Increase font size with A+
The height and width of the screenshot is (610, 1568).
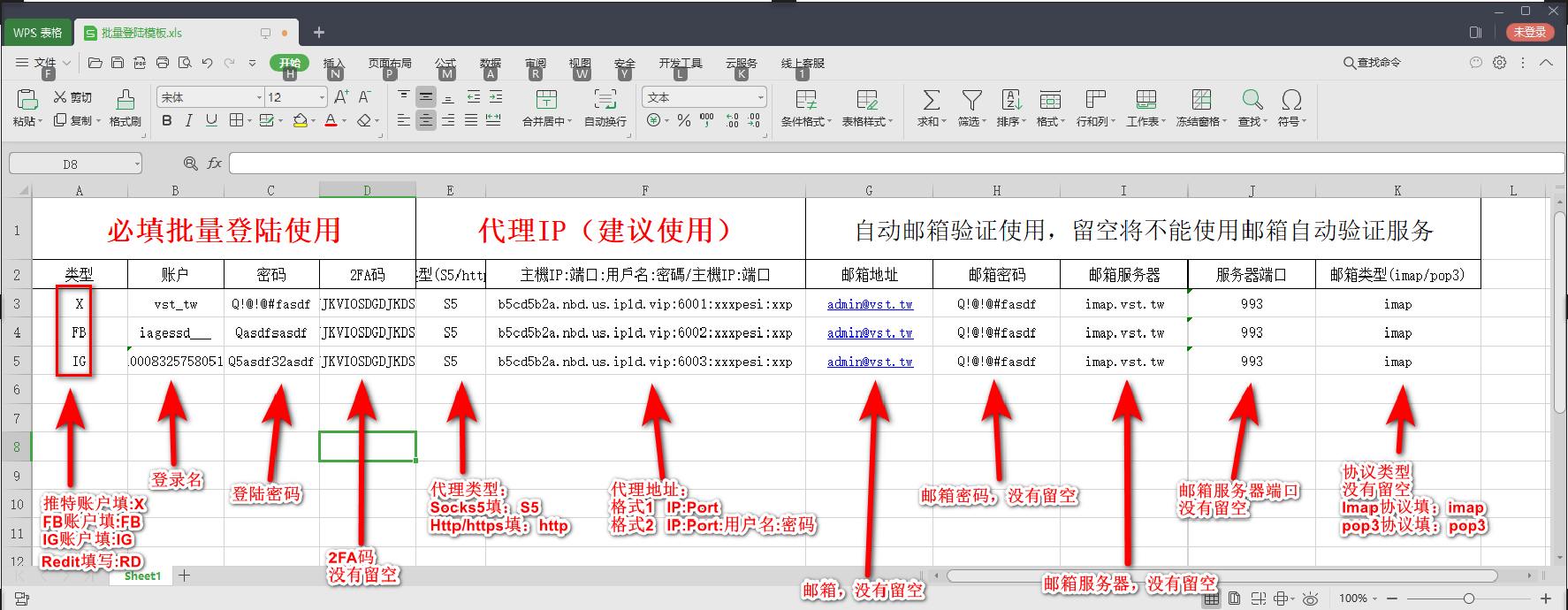[x=341, y=97]
